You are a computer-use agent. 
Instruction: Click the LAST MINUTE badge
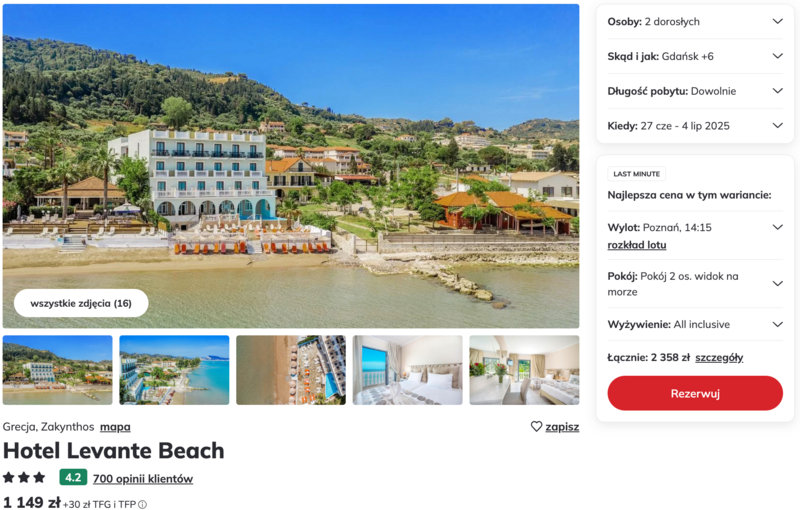point(636,174)
